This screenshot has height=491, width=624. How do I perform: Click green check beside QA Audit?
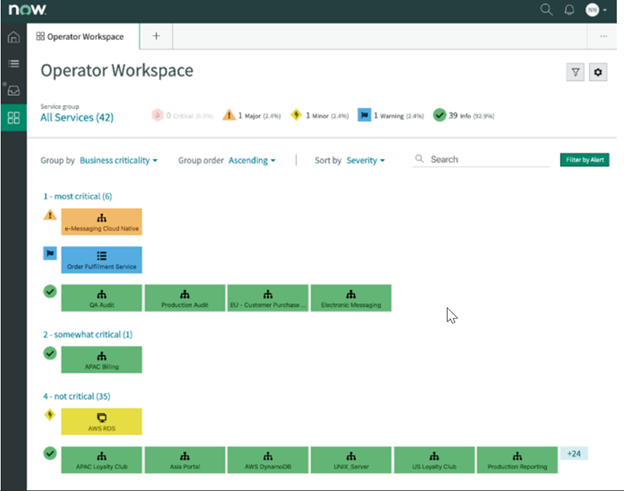click(50, 292)
